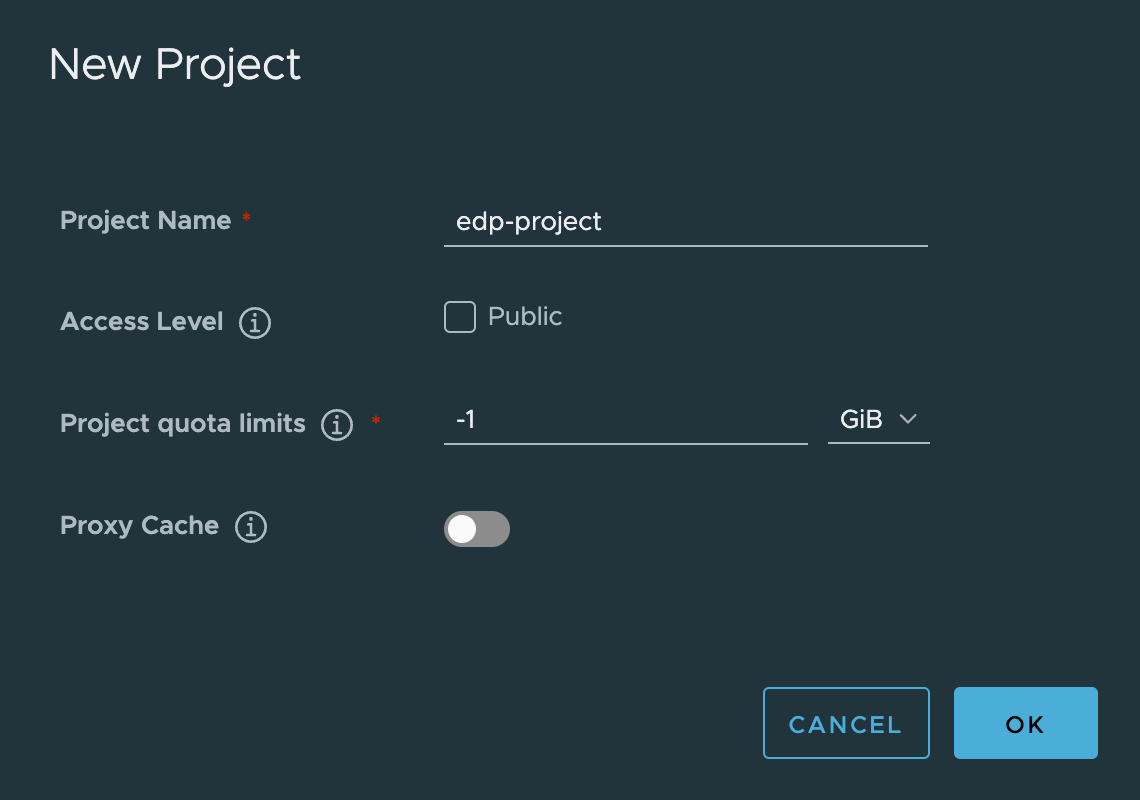Viewport: 1140px width, 800px height.
Task: Click Cancel to dismiss the dialog
Action: tap(846, 723)
